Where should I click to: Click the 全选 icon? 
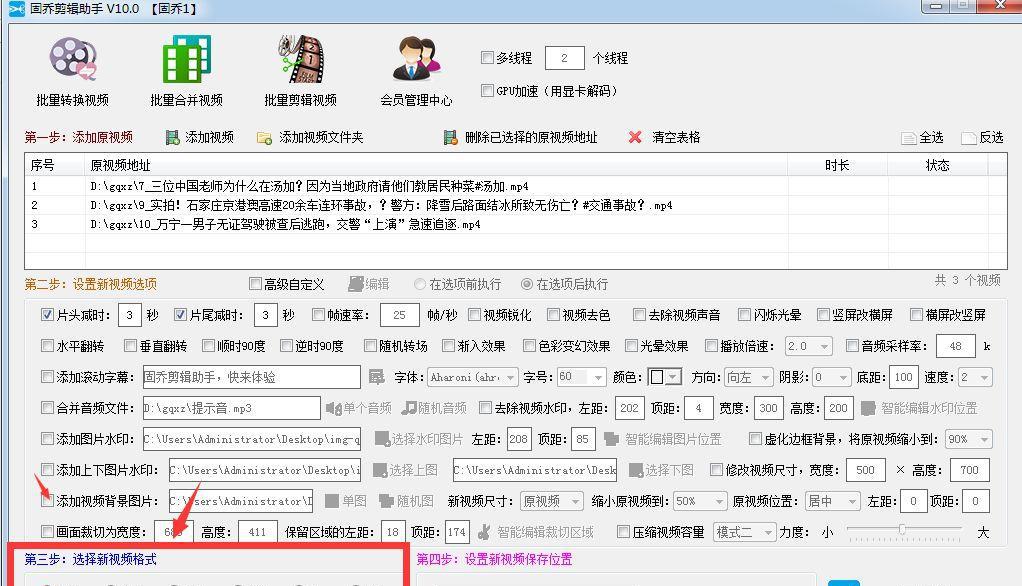coord(909,138)
